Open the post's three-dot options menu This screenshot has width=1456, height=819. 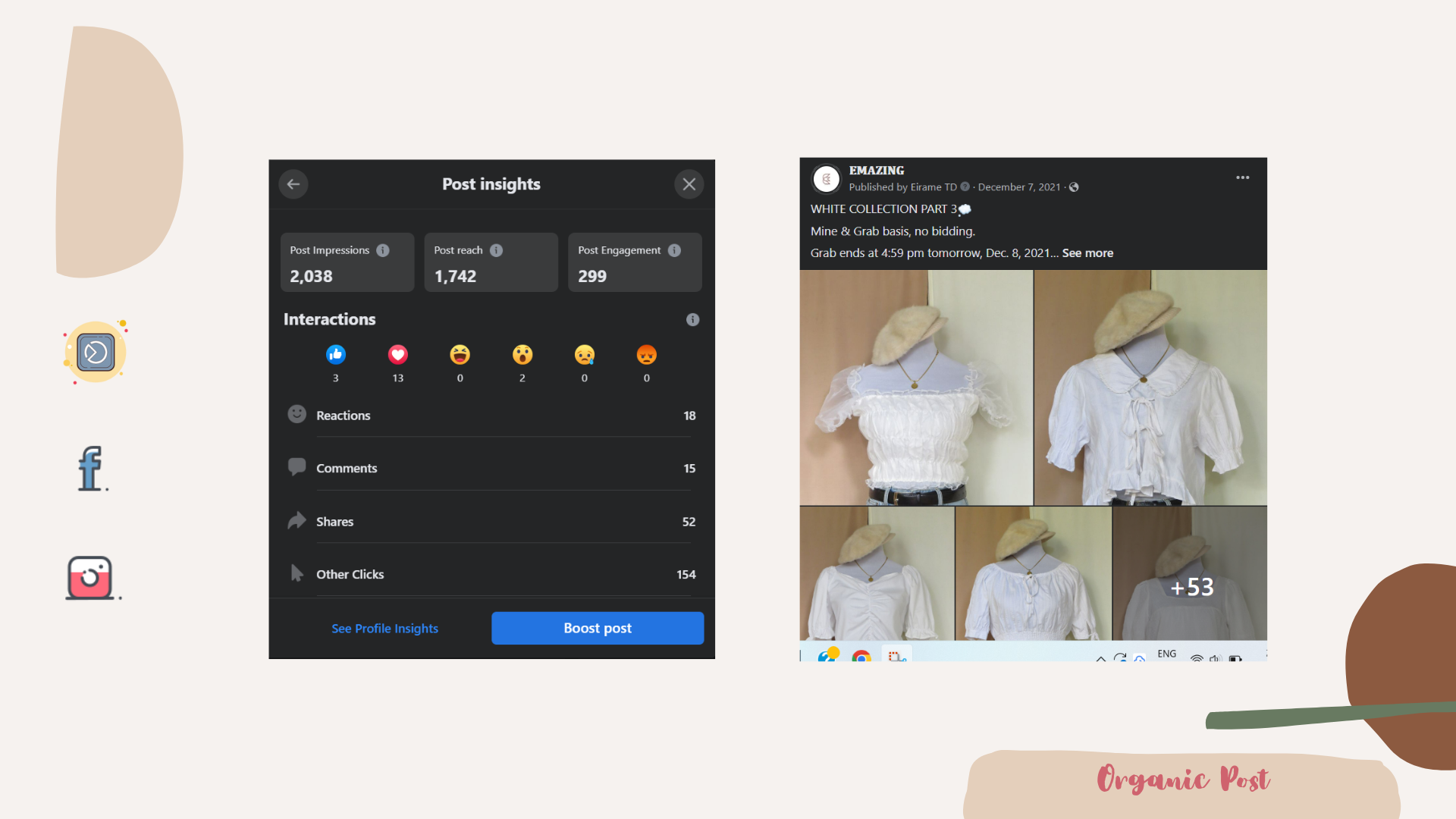click(1242, 177)
